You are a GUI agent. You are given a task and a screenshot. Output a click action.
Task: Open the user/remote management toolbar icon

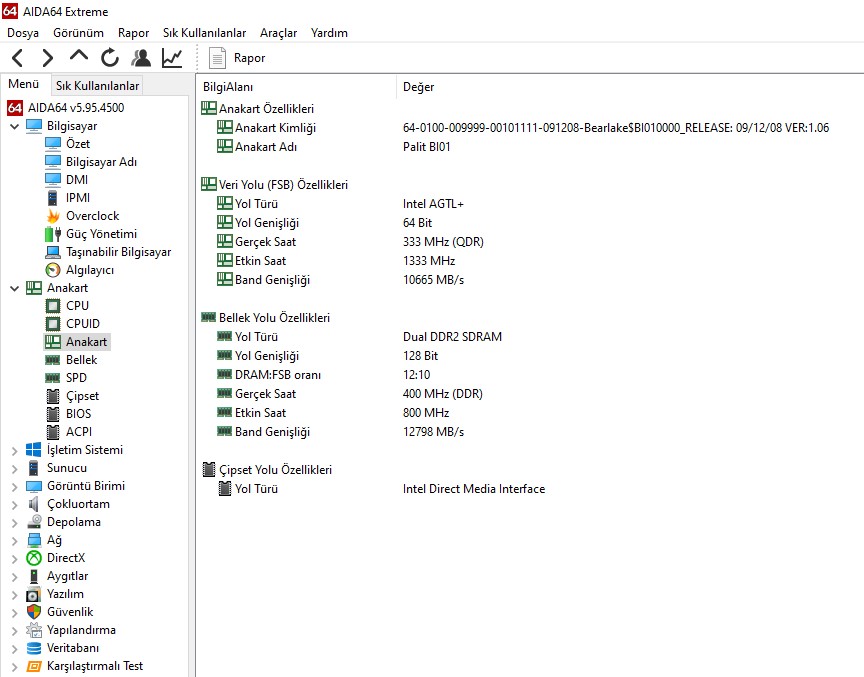click(x=141, y=58)
